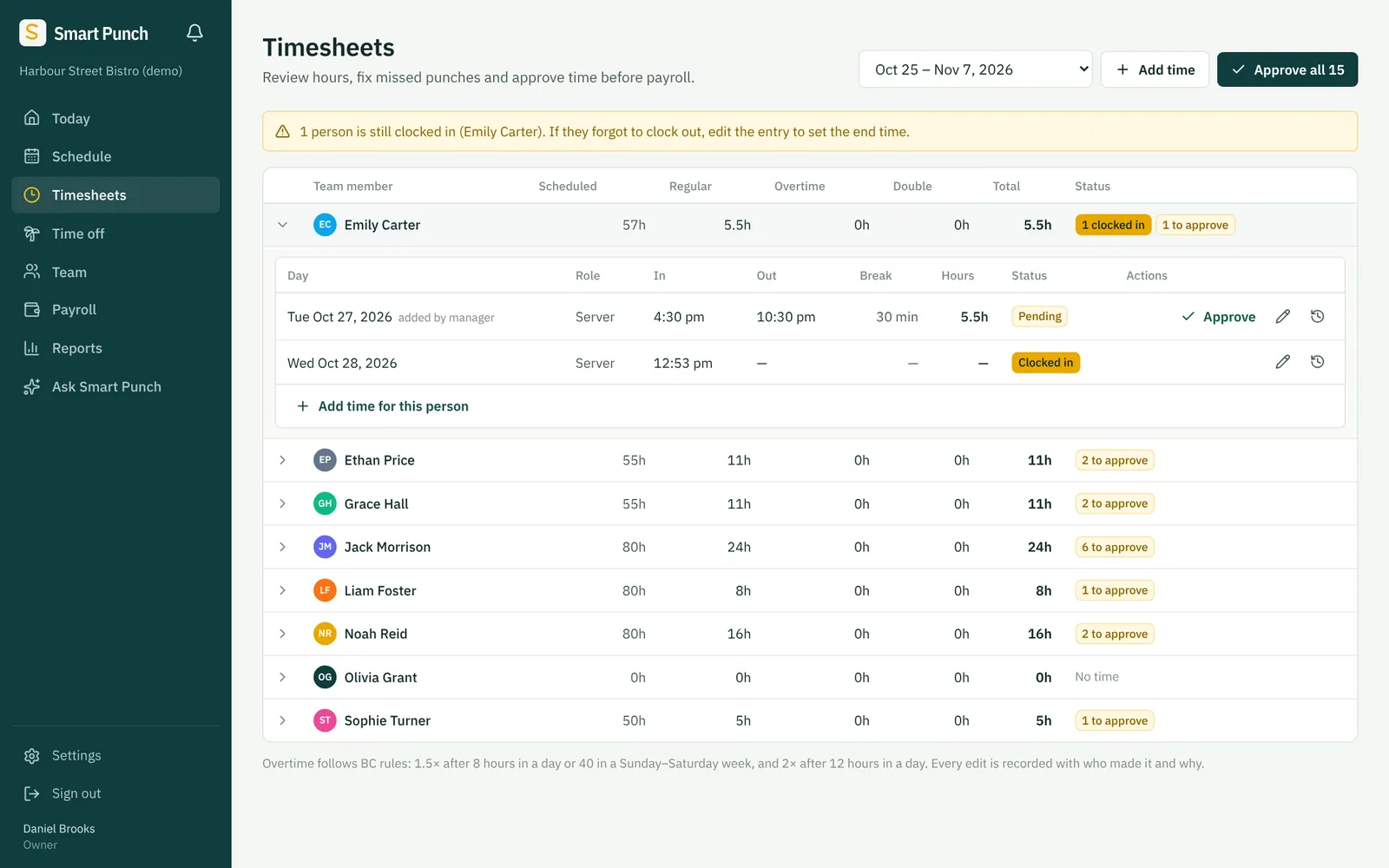Image resolution: width=1389 pixels, height=868 pixels.
Task: Click Add time for this person
Action: click(x=383, y=406)
